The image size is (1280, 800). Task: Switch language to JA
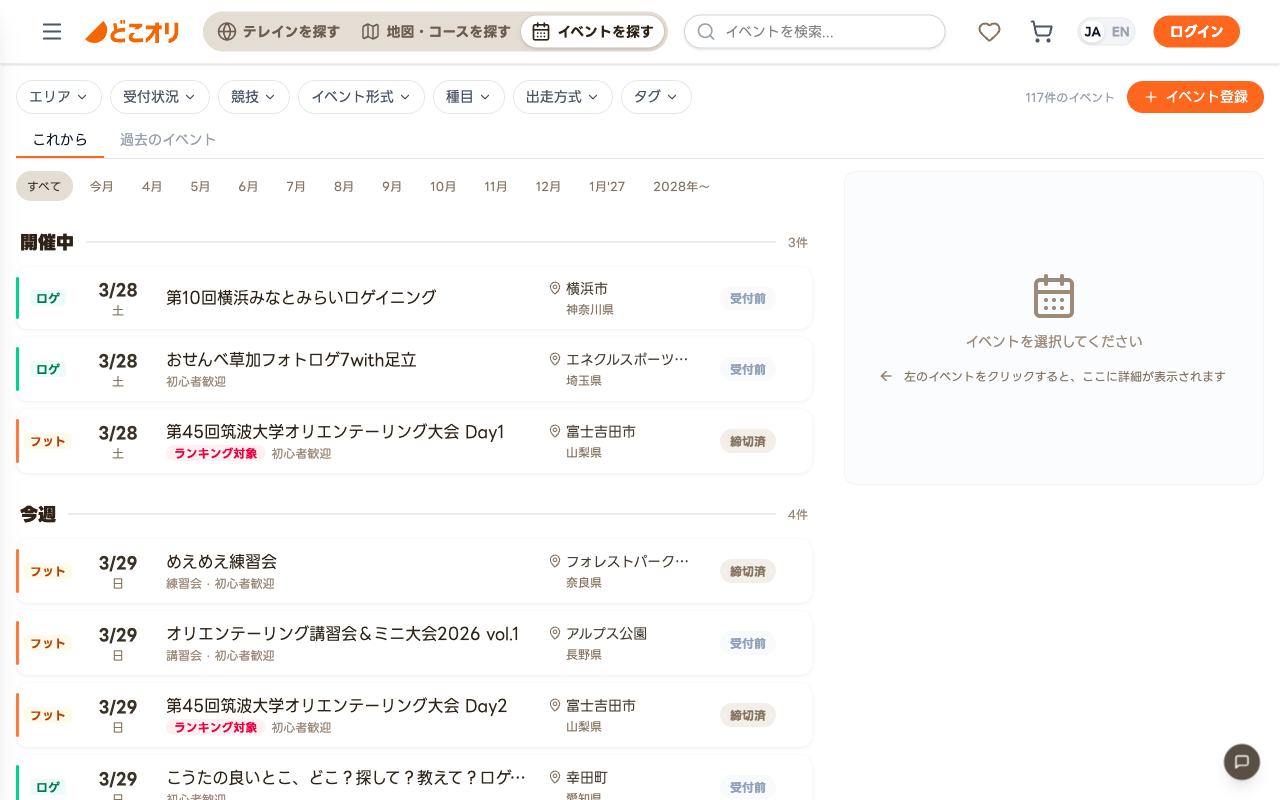pos(1093,32)
